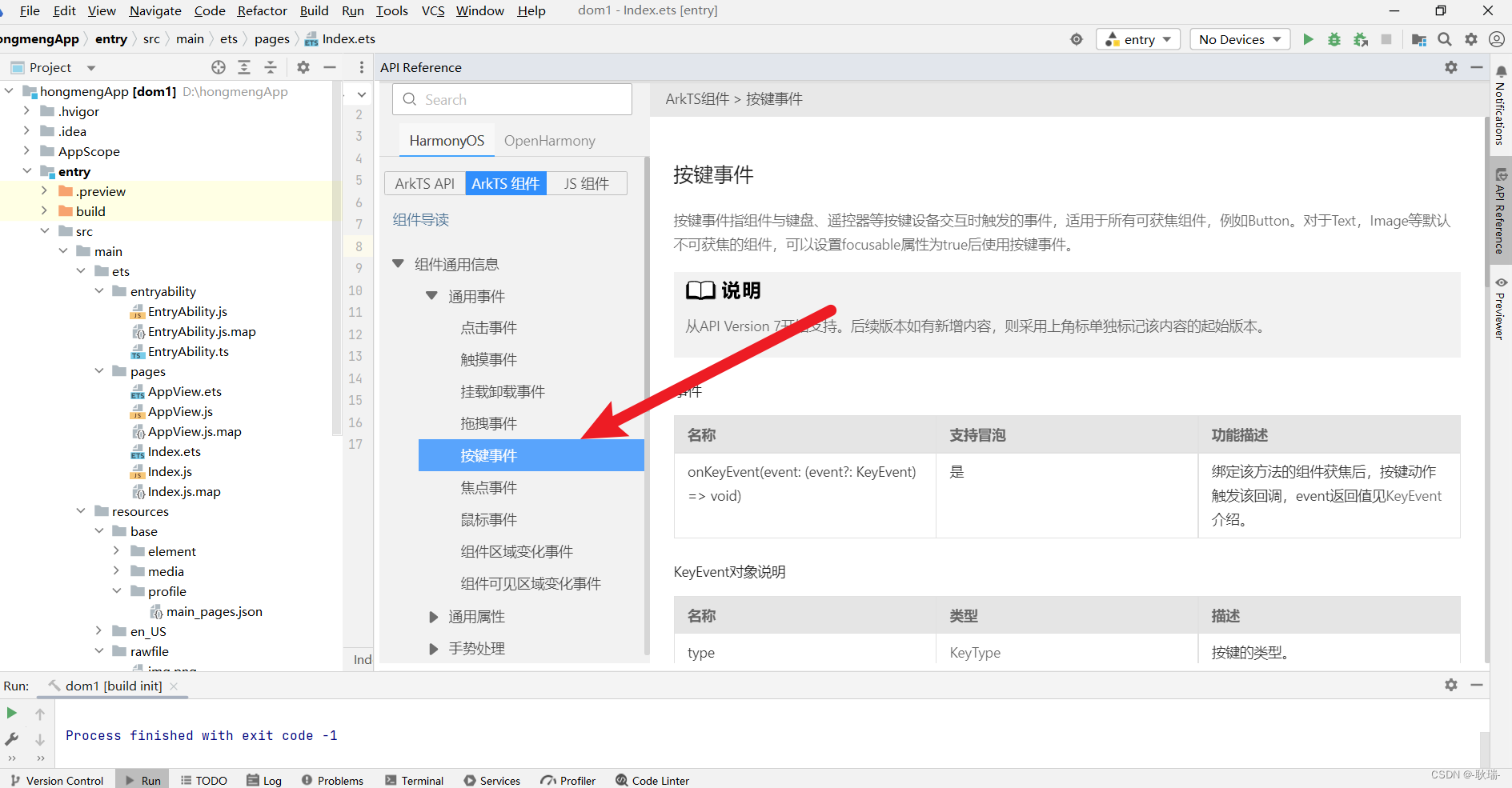
Task: Expand the 手势处理 subsection
Action: (433, 649)
